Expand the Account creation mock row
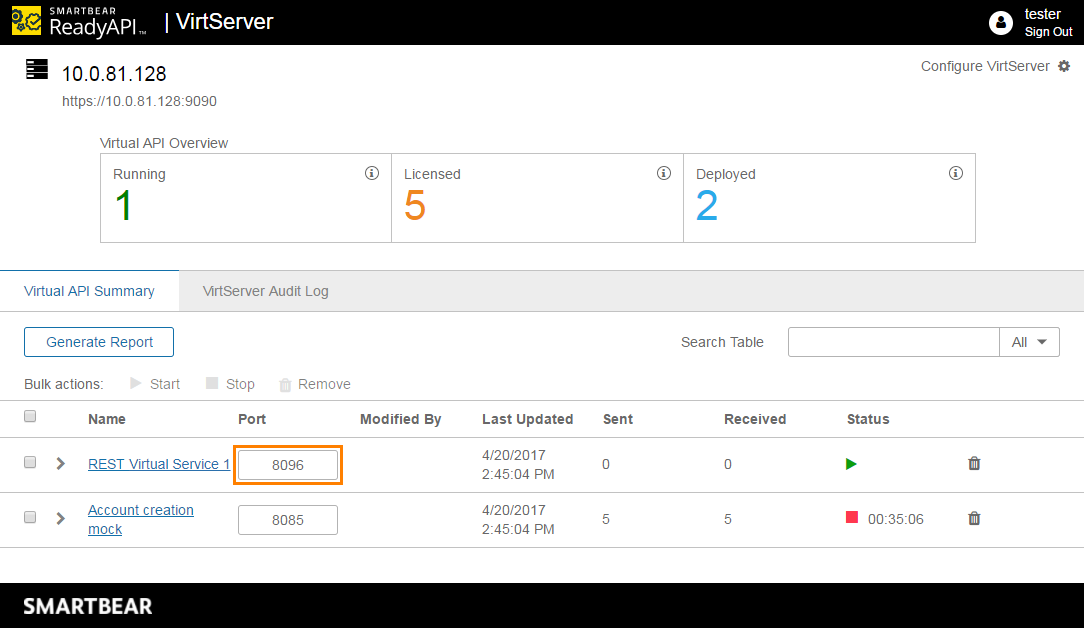The image size is (1084, 628). click(x=60, y=518)
